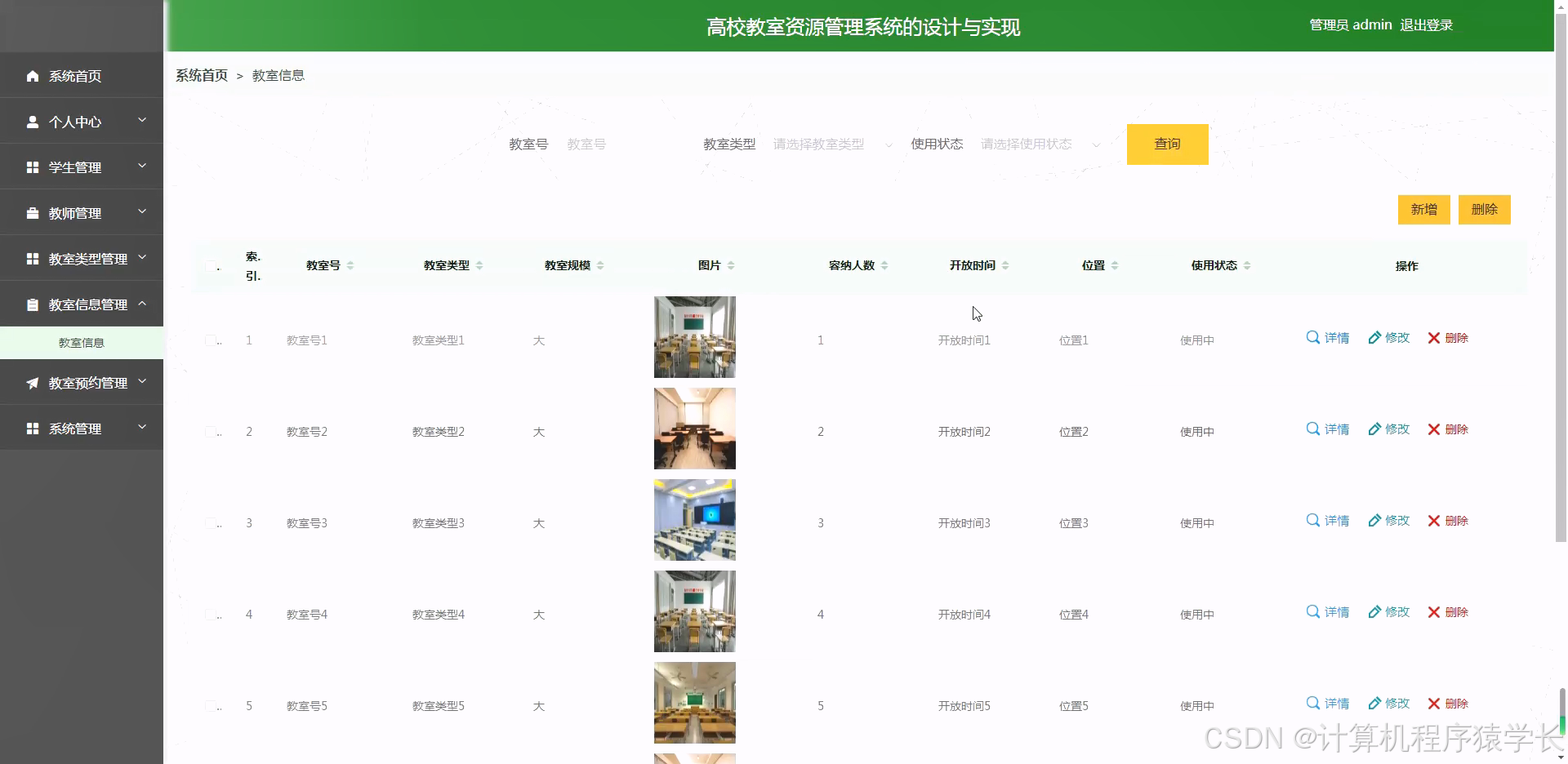This screenshot has height=764, width=1568.
Task: Click the classroom photo thumbnail in row 3
Action: (x=694, y=519)
